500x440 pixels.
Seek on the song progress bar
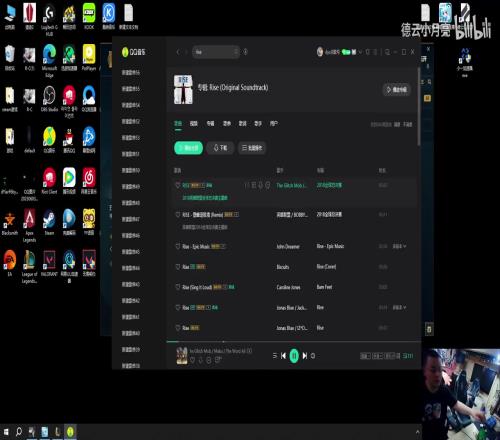(x=293, y=341)
